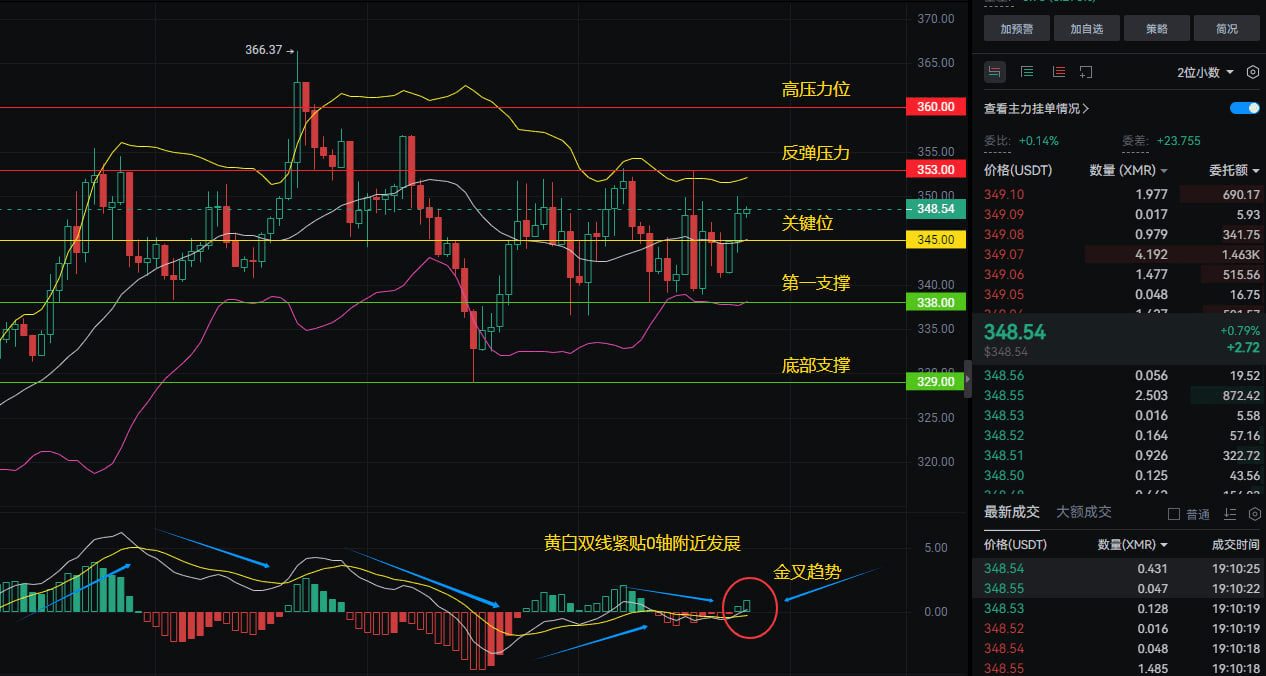Viewport: 1266px width, 676px height.
Task: Select the 最新成交 tab
Action: point(1011,512)
